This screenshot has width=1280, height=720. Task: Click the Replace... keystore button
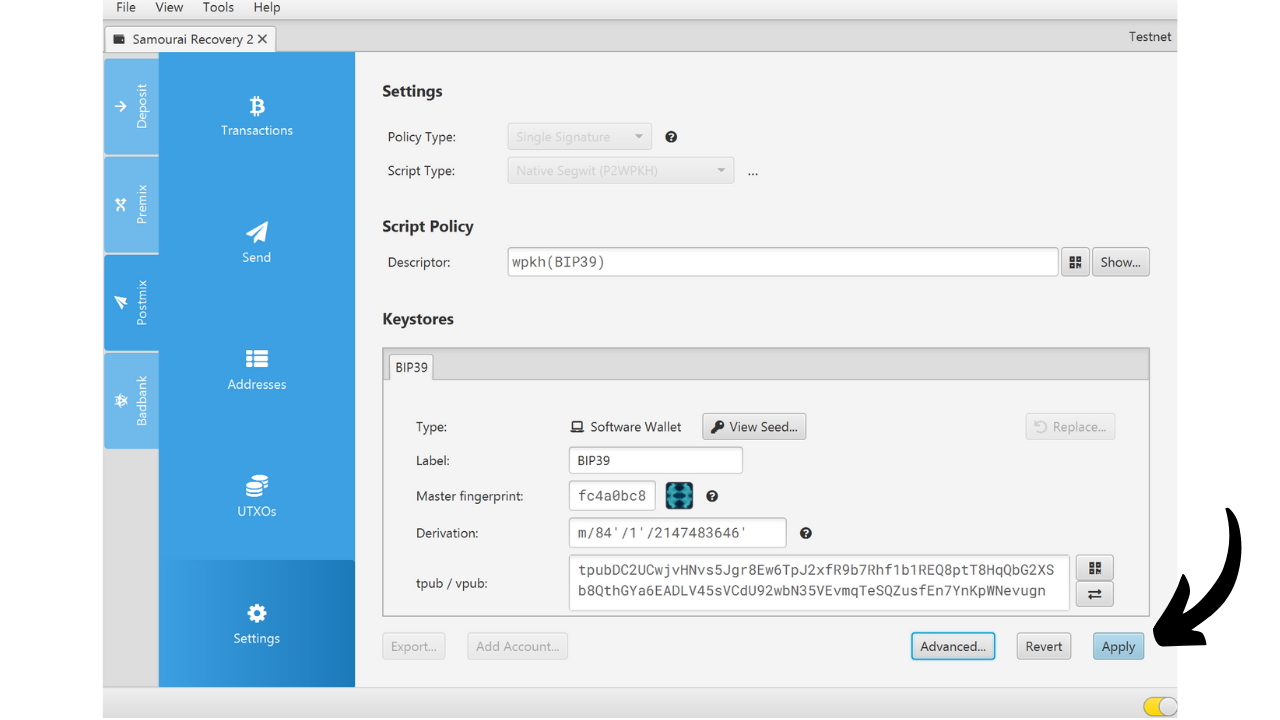pos(1070,427)
